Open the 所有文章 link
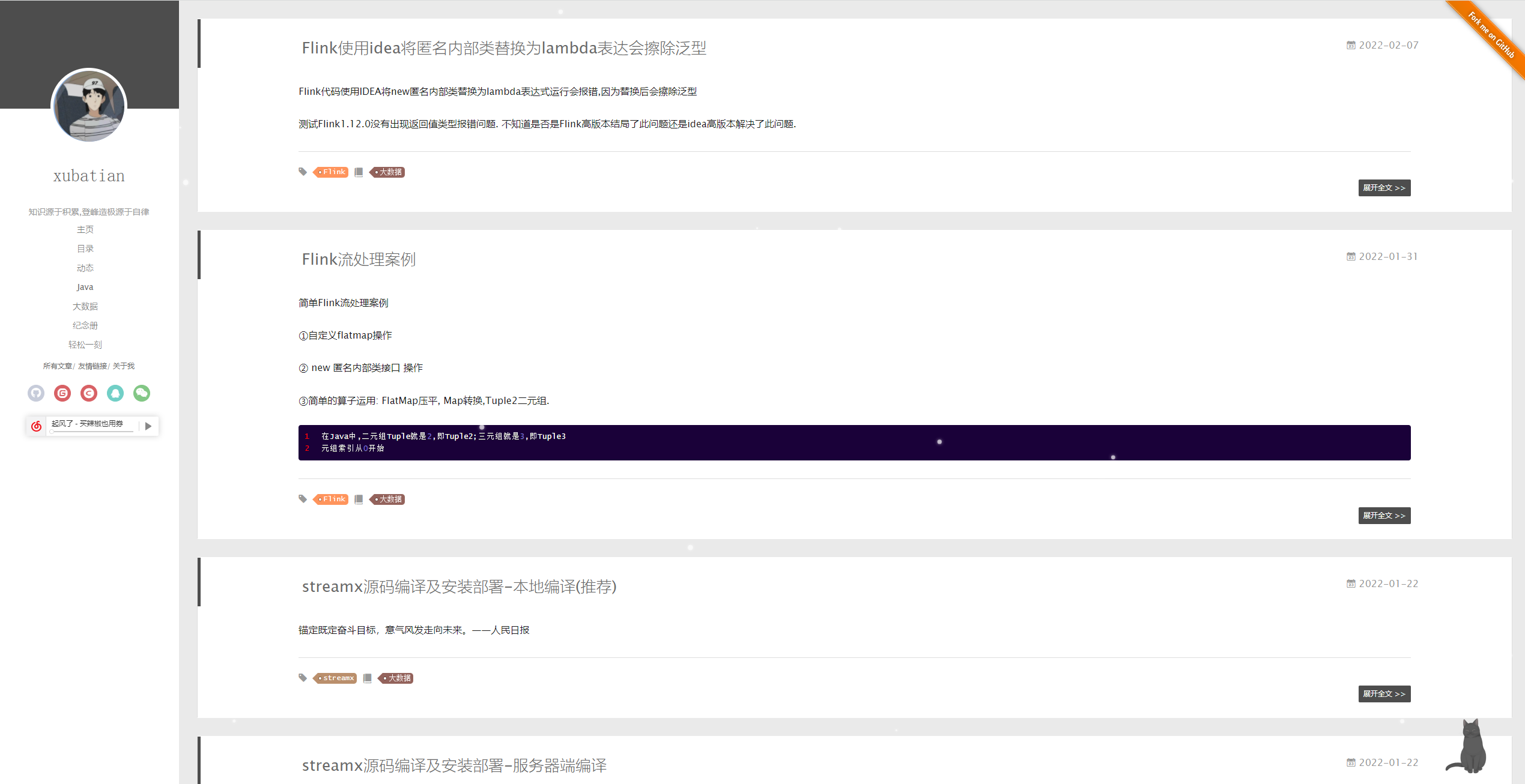The width and height of the screenshot is (1525, 784). (x=58, y=366)
